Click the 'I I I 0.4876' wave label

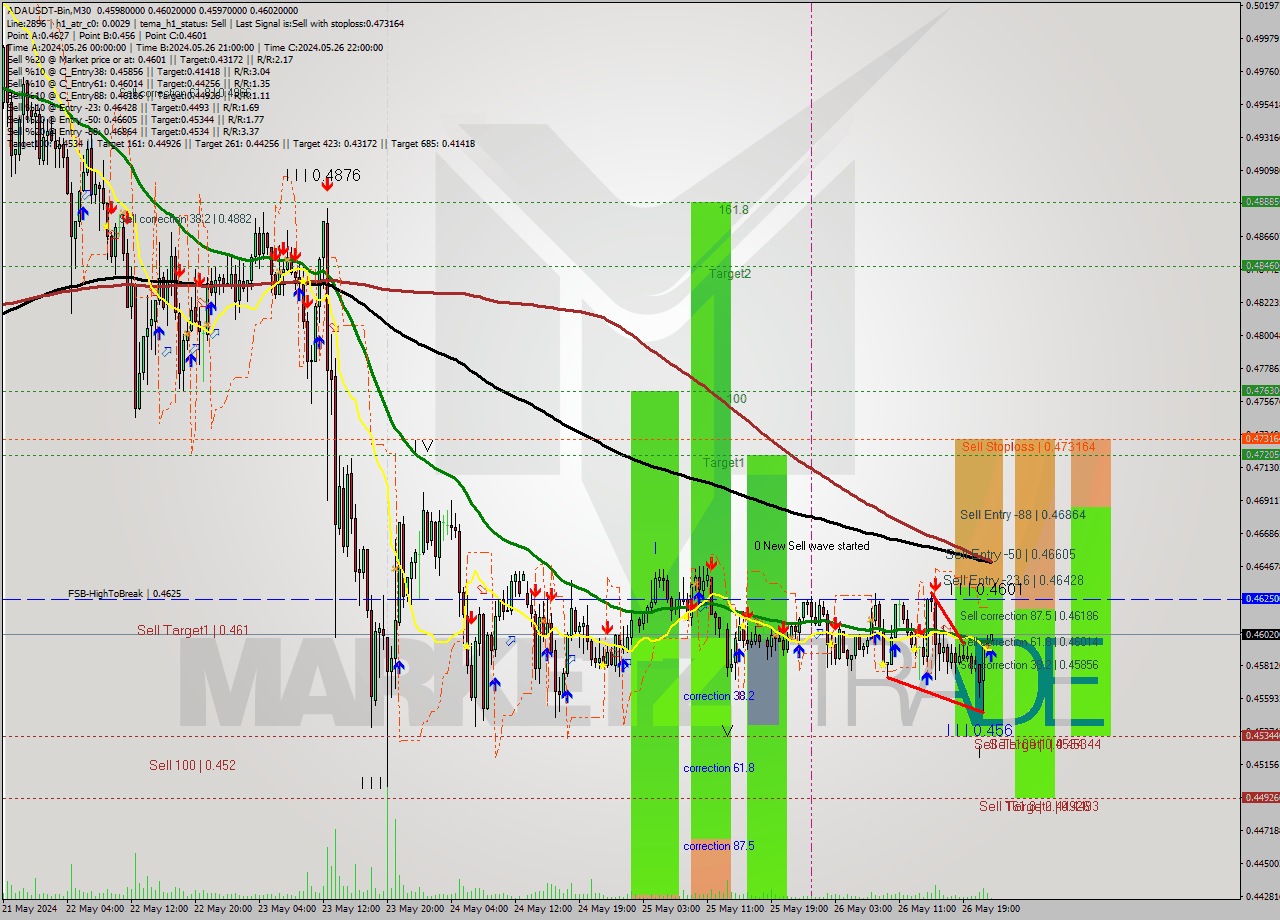(322, 175)
